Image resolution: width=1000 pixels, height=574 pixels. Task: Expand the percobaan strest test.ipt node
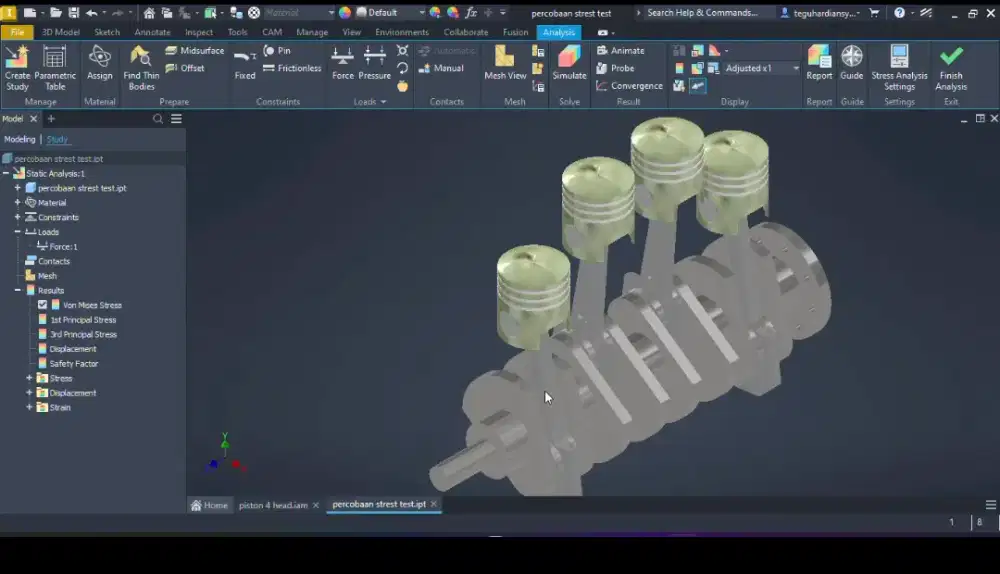(18, 188)
